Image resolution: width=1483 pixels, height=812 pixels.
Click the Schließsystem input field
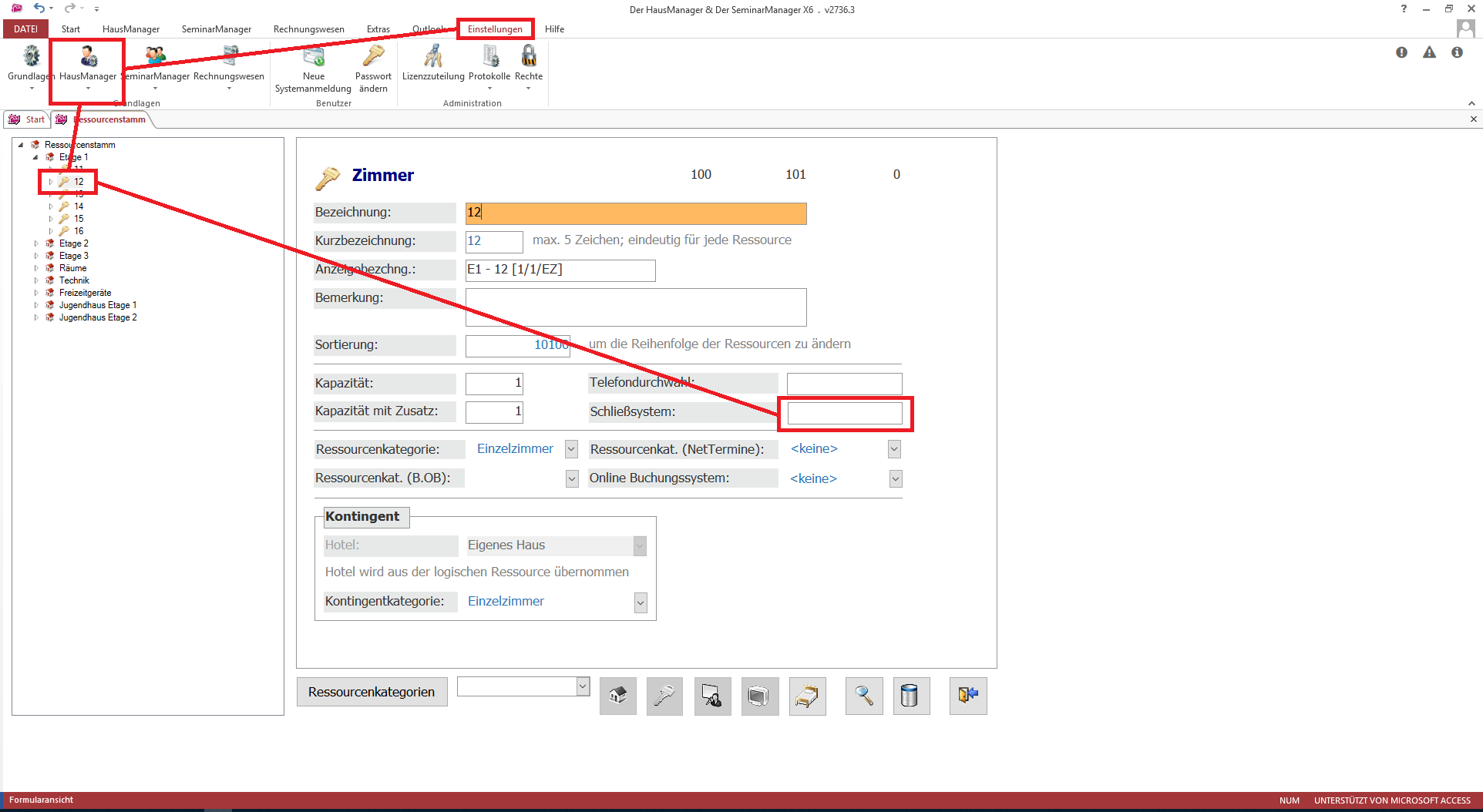pos(844,413)
